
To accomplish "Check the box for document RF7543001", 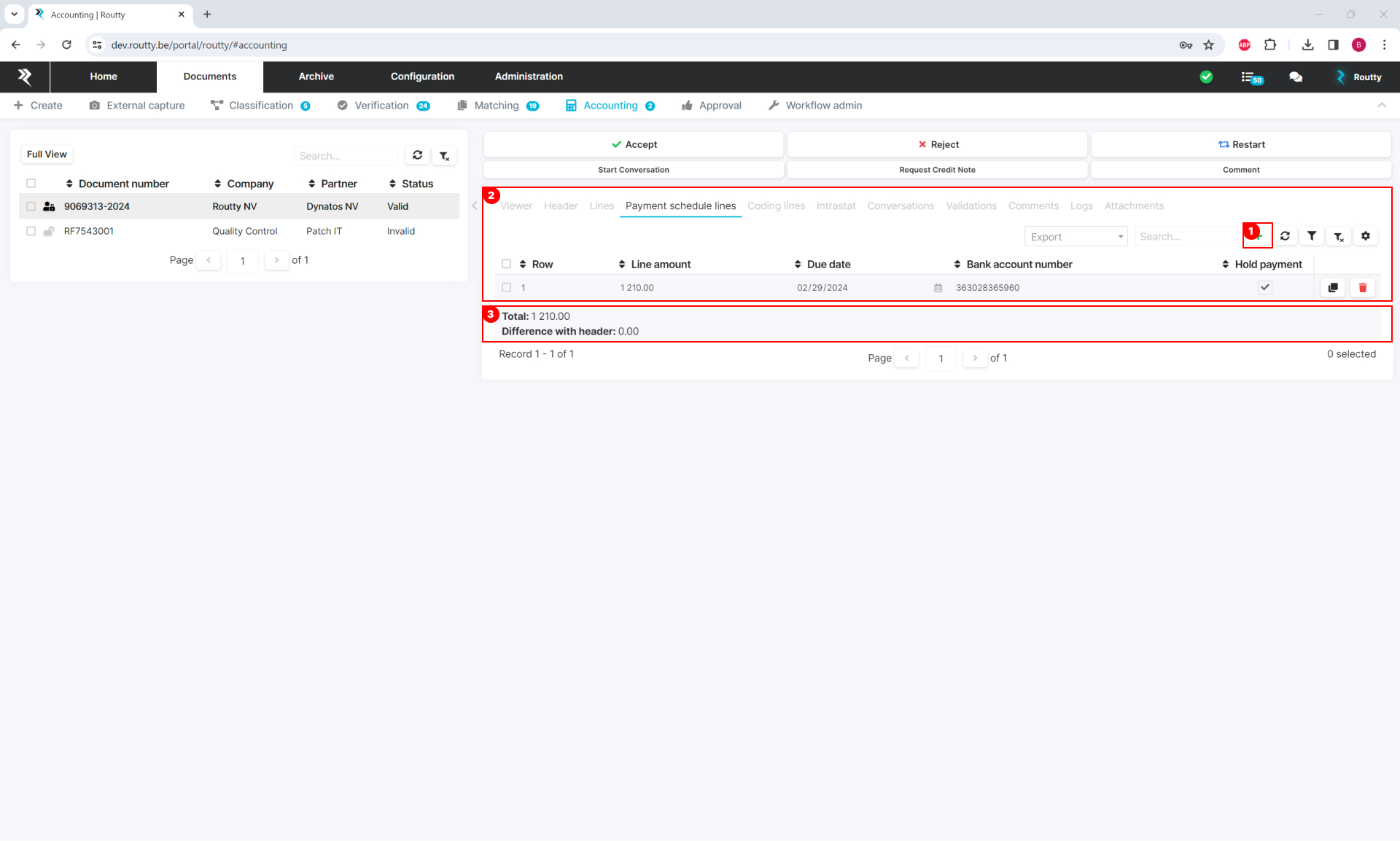I will coord(31,232).
